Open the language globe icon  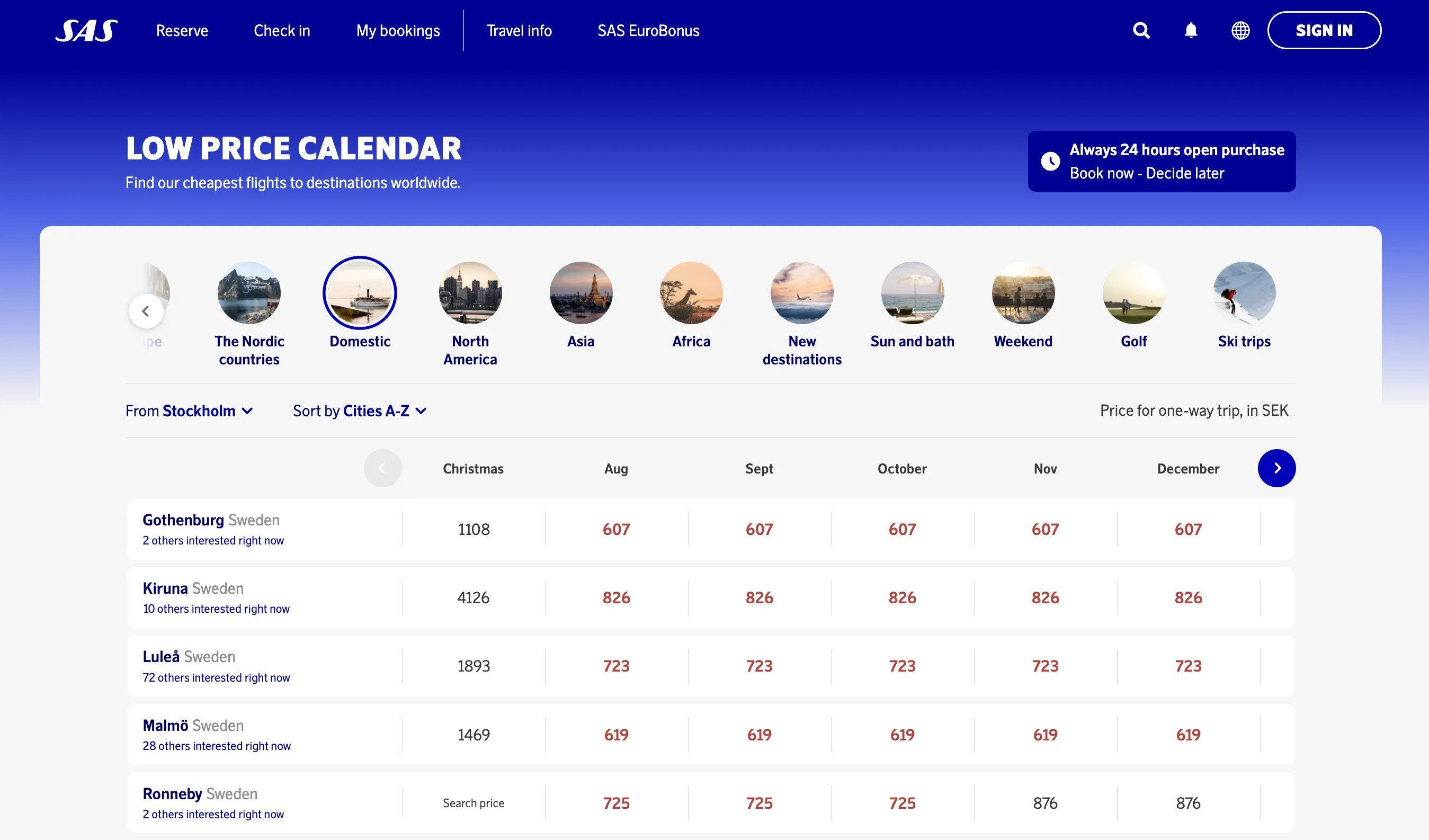[1240, 30]
